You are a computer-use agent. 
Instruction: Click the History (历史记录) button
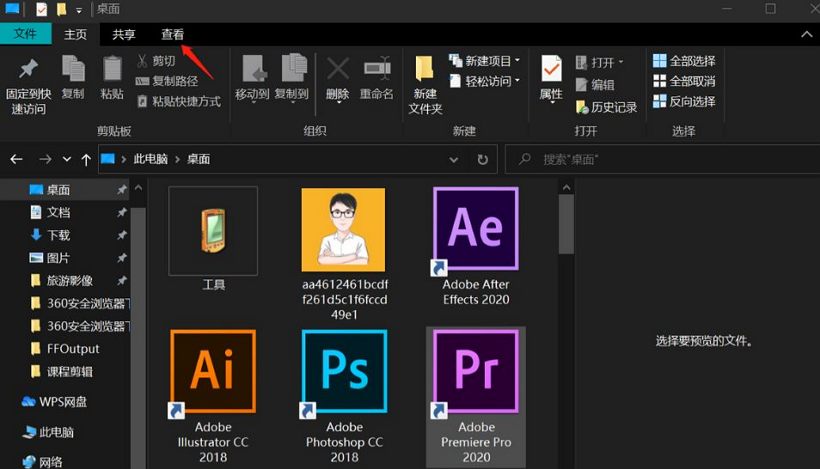click(x=606, y=107)
